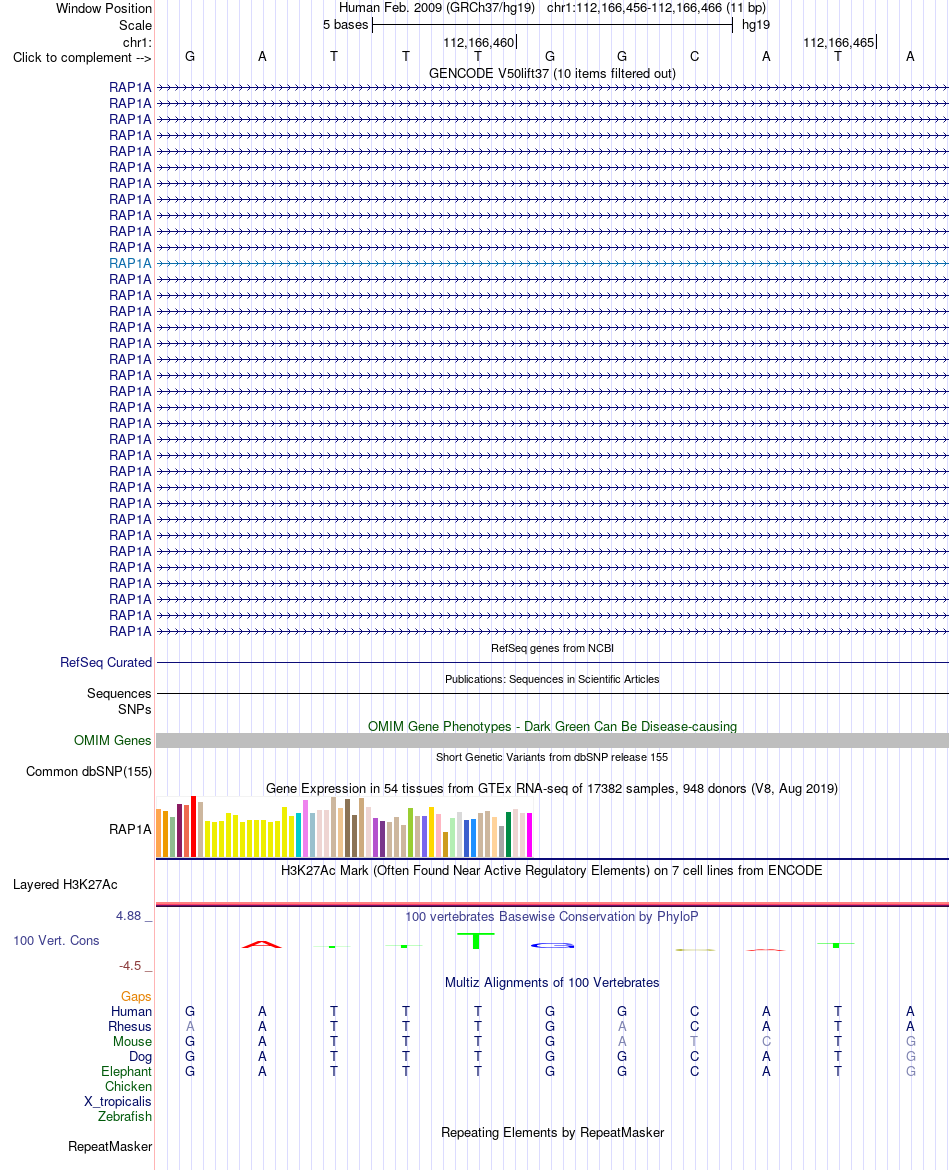The width and height of the screenshot is (950, 1170).
Task: Open the Layered H3K27Ac track label
Action: [x=65, y=885]
